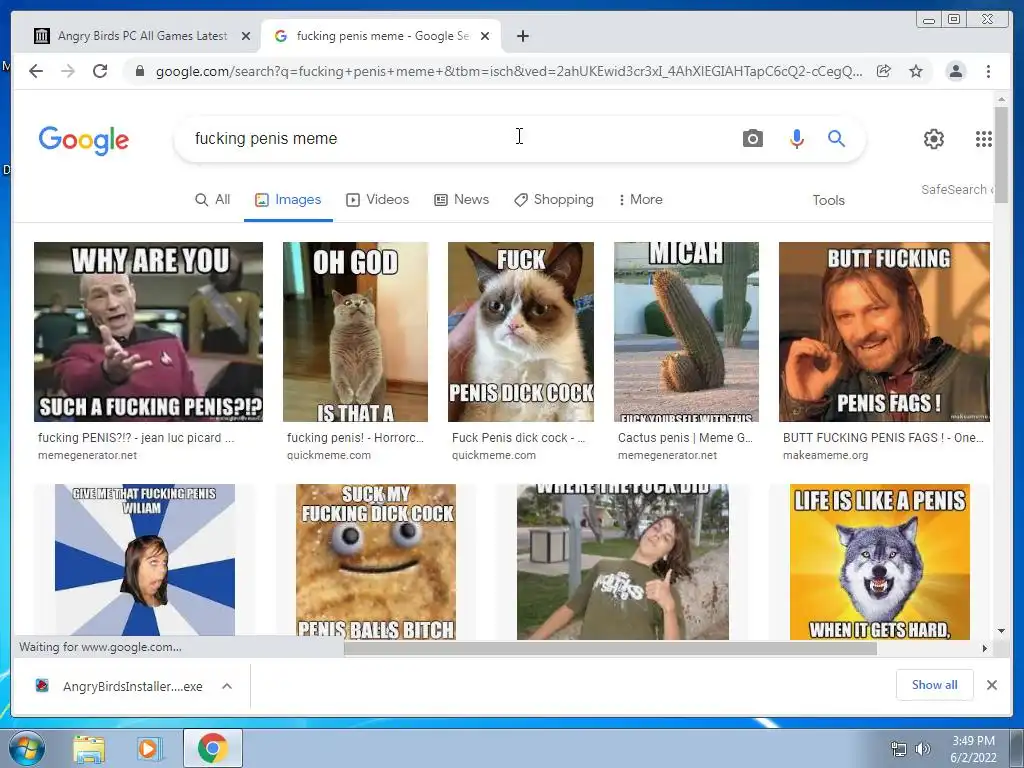1024x768 pixels.
Task: Open the Grumpy Cat meme thumbnail
Action: [520, 332]
